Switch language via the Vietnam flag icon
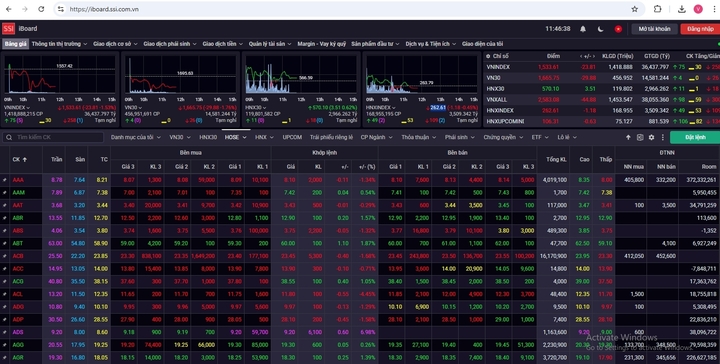Image resolution: width=720 pixels, height=364 pixels. click(x=618, y=29)
